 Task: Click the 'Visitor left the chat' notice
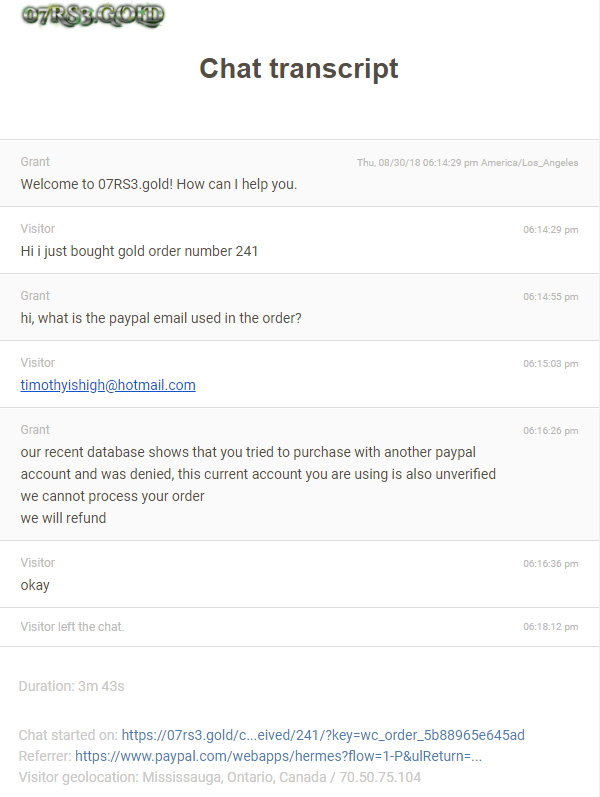[x=72, y=627]
